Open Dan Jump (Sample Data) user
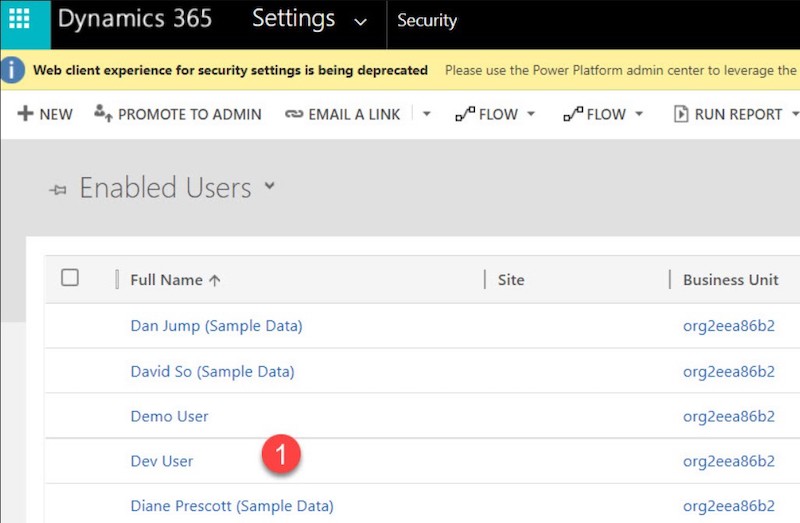Image resolution: width=800 pixels, height=523 pixels. (216, 326)
